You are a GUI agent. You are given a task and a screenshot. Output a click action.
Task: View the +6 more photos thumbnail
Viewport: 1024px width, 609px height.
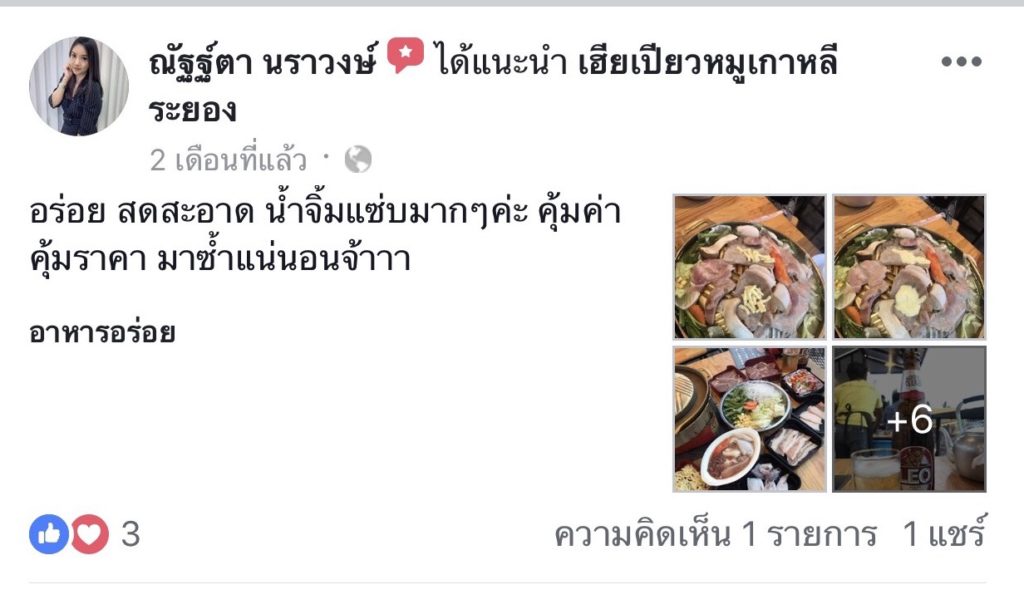[x=909, y=419]
